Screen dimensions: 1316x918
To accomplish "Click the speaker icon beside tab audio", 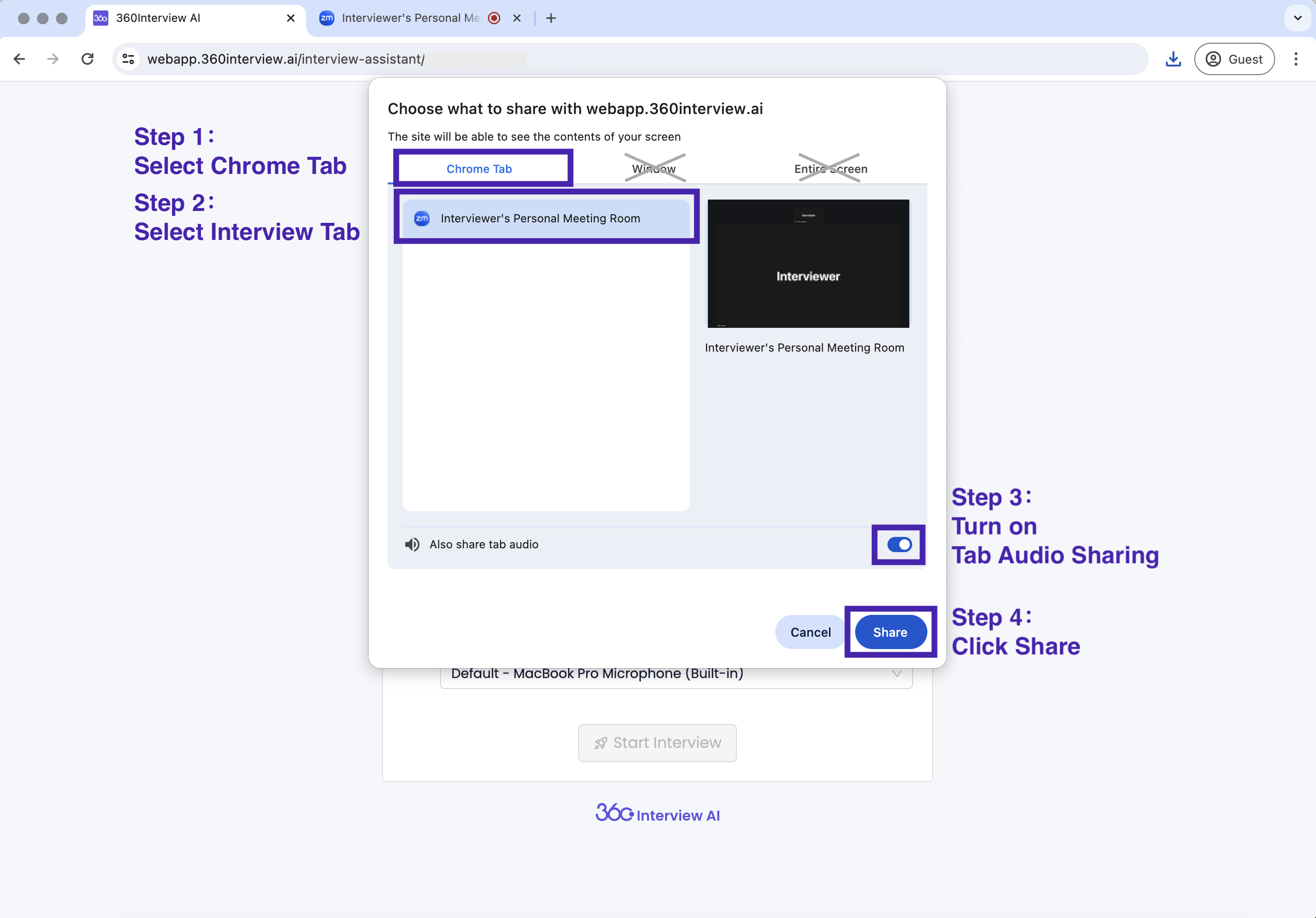I will point(412,545).
